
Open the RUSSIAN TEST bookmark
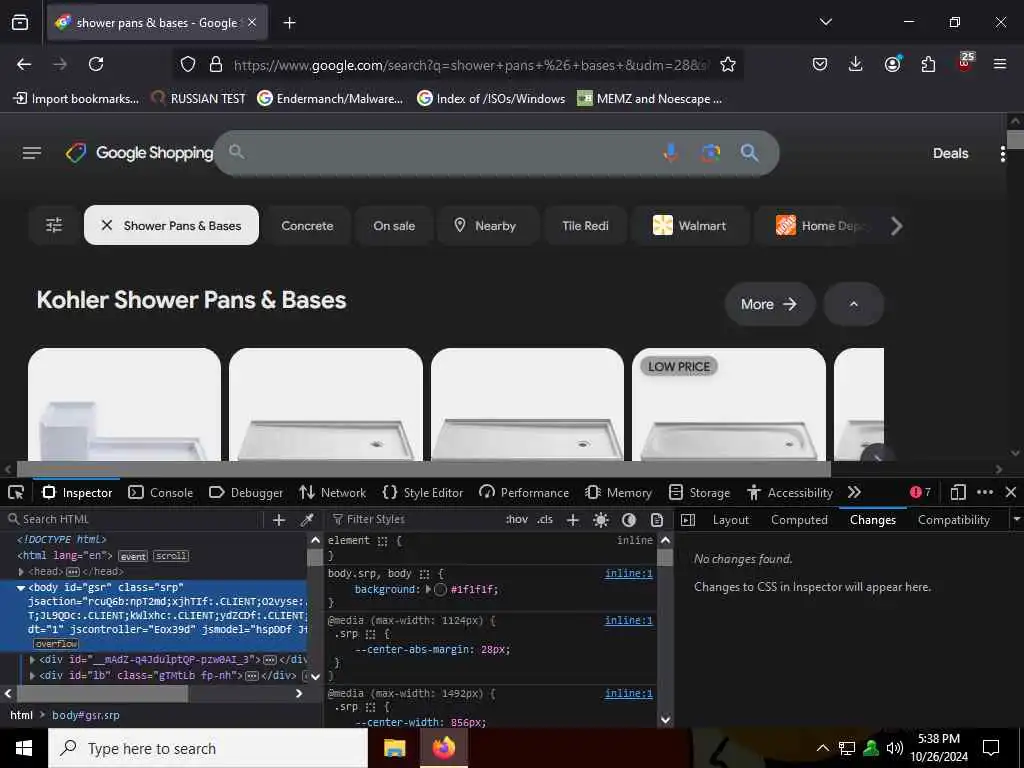(x=198, y=99)
